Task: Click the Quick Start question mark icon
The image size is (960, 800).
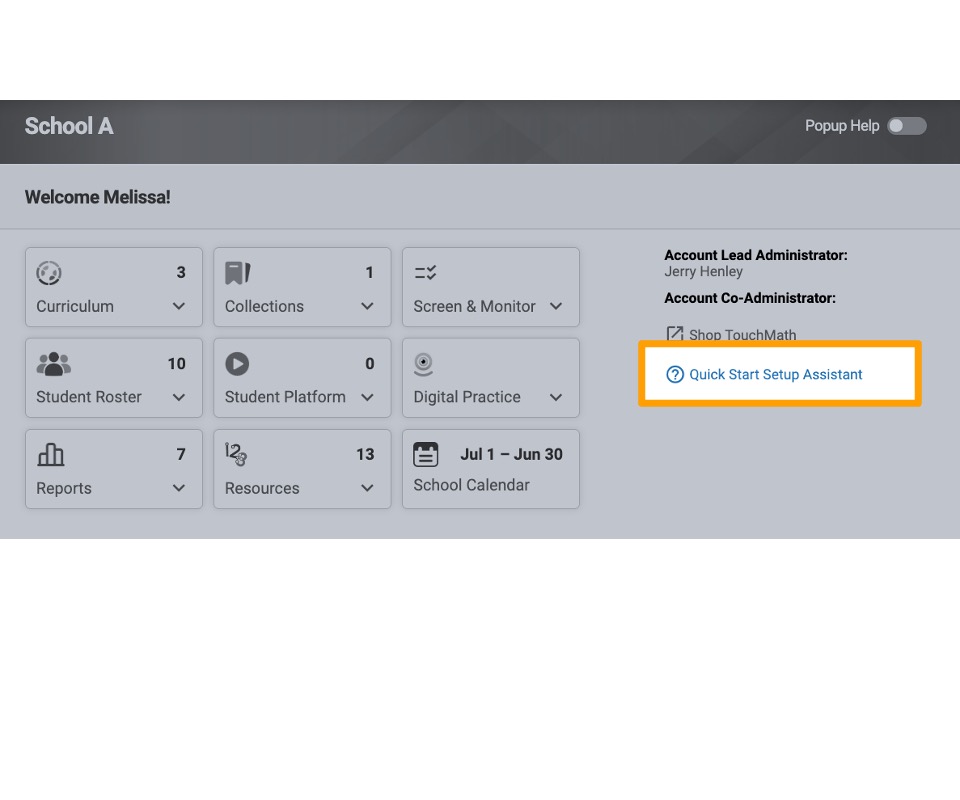Action: point(675,375)
